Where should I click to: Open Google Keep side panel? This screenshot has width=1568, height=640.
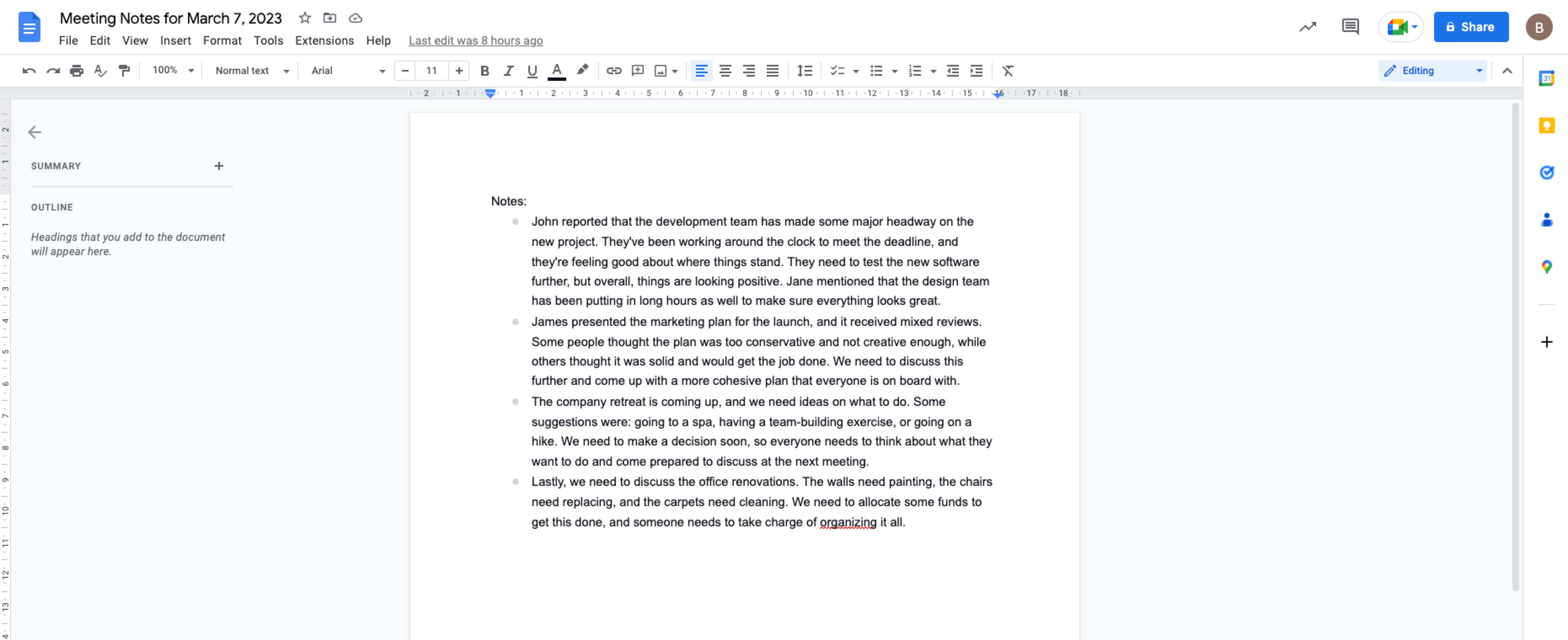click(x=1546, y=125)
